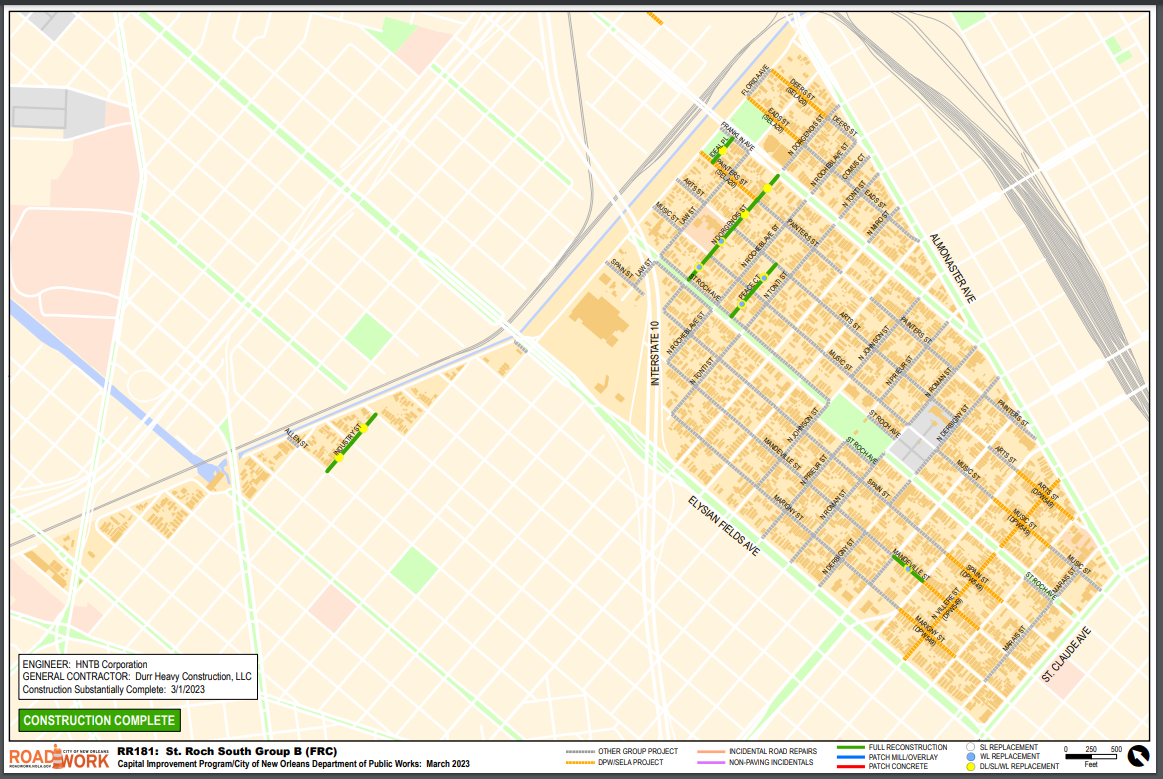Click the 'FRANKLIN AVE' street label
The width and height of the screenshot is (1163, 779).
pyautogui.click(x=738, y=137)
